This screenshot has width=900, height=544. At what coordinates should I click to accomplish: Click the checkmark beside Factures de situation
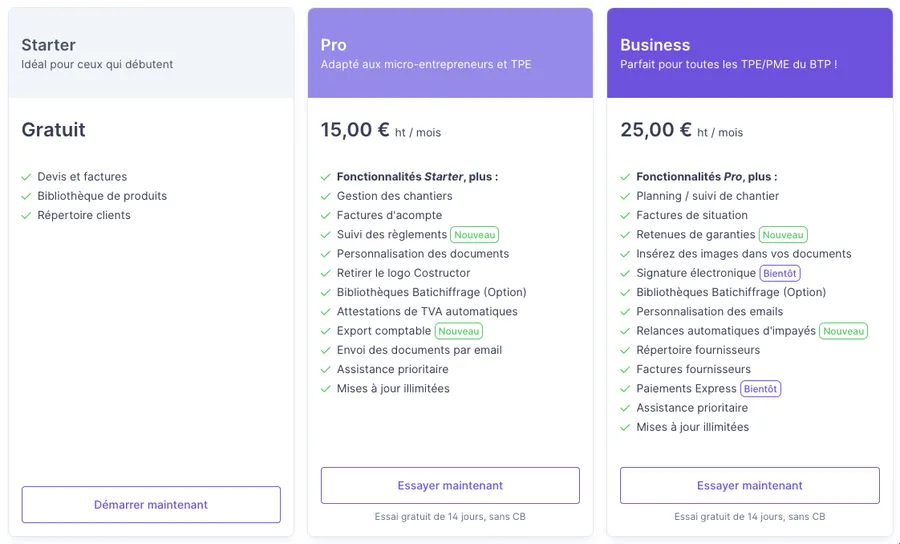[625, 216]
